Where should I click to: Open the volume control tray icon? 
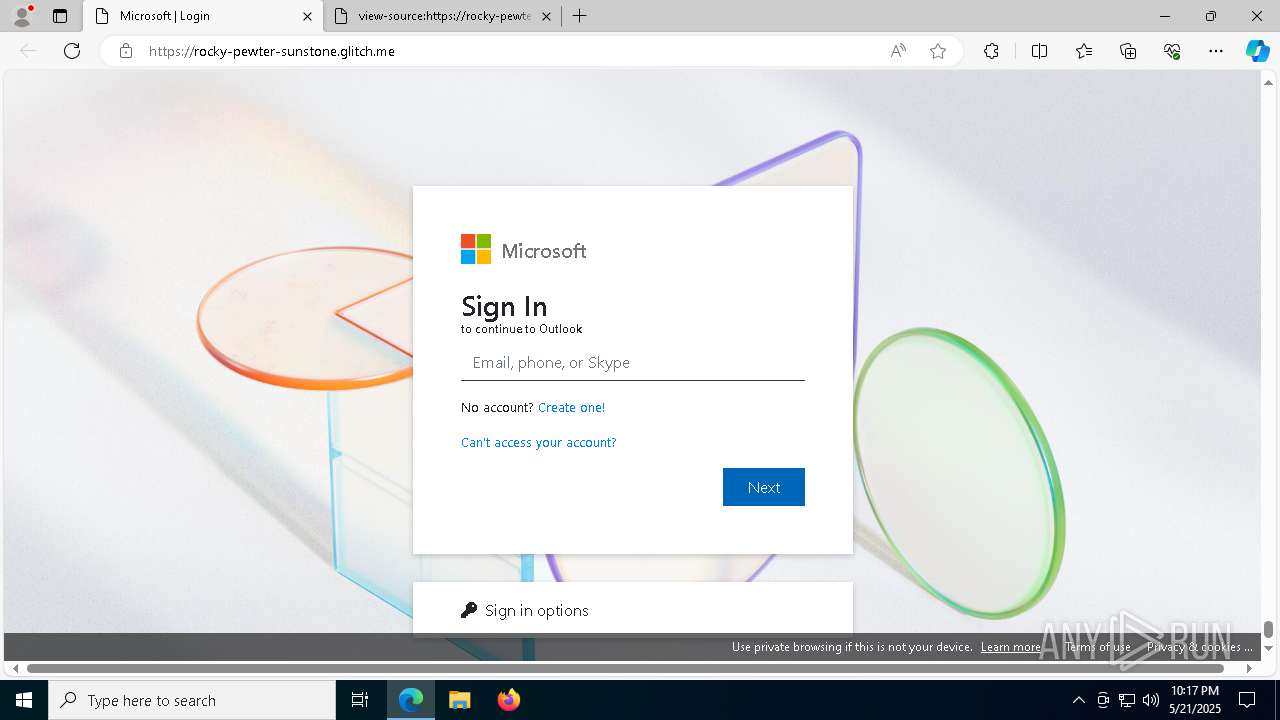pyautogui.click(x=1151, y=700)
